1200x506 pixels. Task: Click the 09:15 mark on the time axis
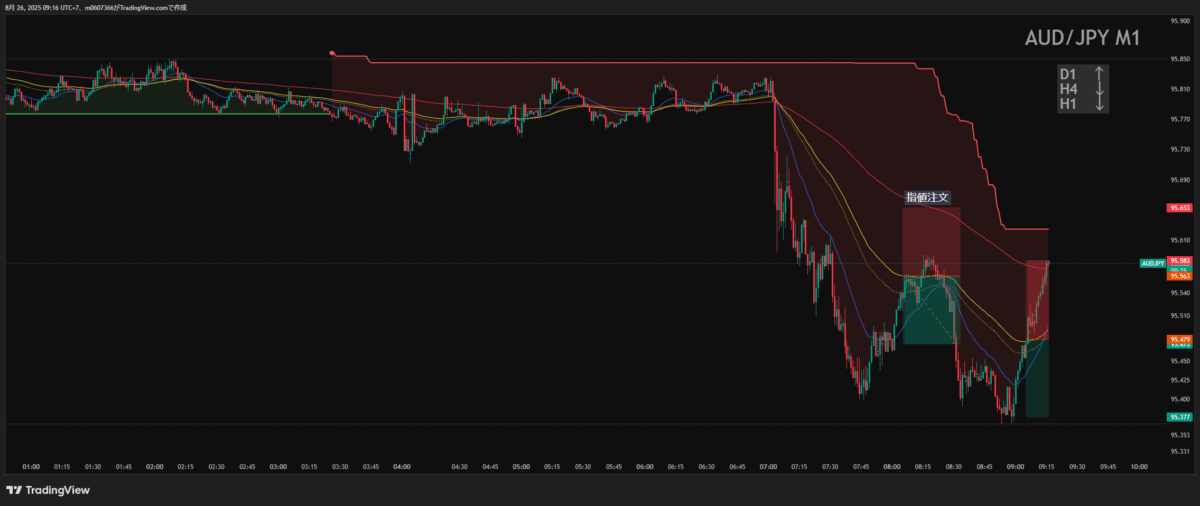[1046, 466]
